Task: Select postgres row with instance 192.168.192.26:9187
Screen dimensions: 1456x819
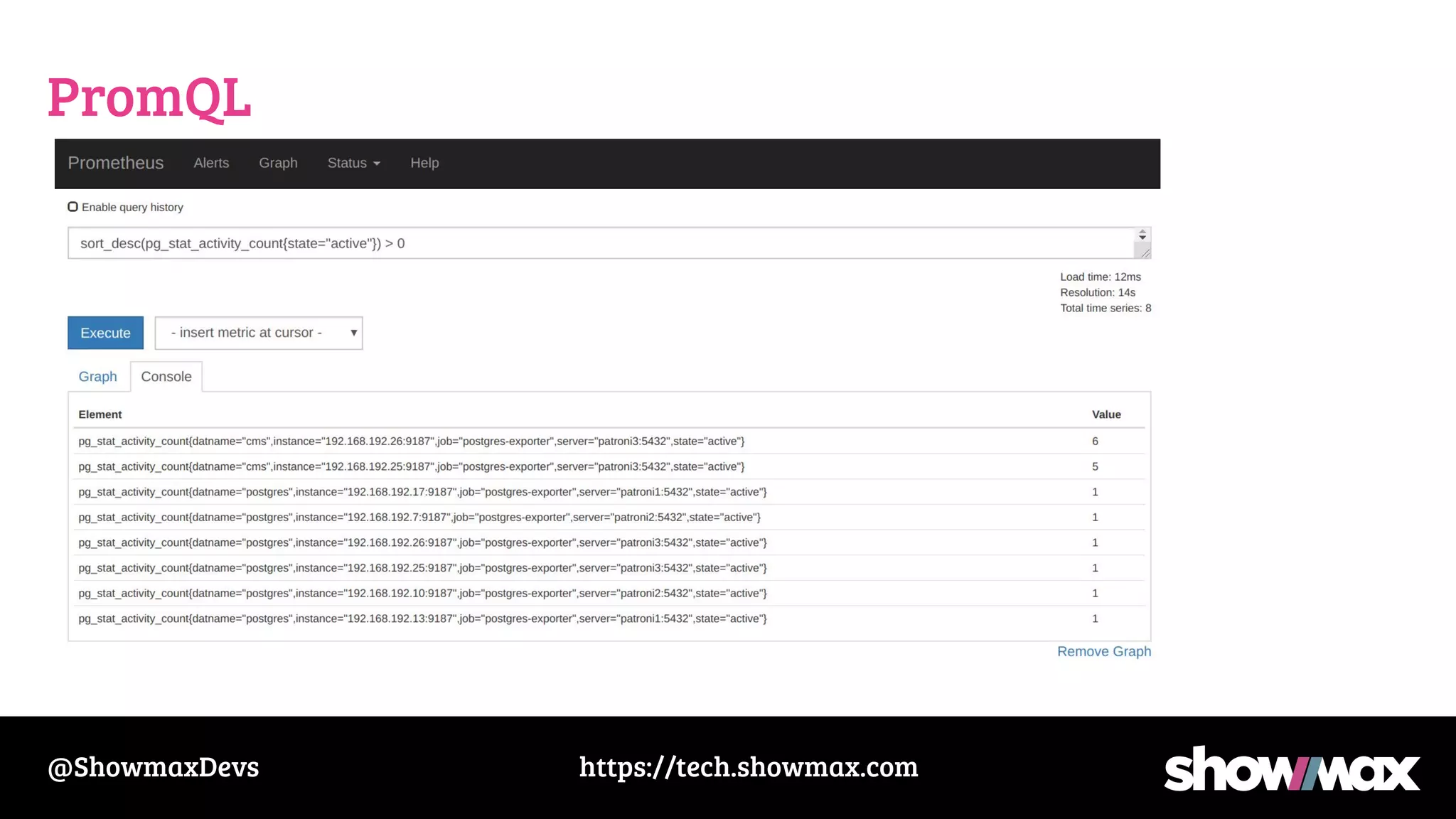Action: tap(609, 542)
